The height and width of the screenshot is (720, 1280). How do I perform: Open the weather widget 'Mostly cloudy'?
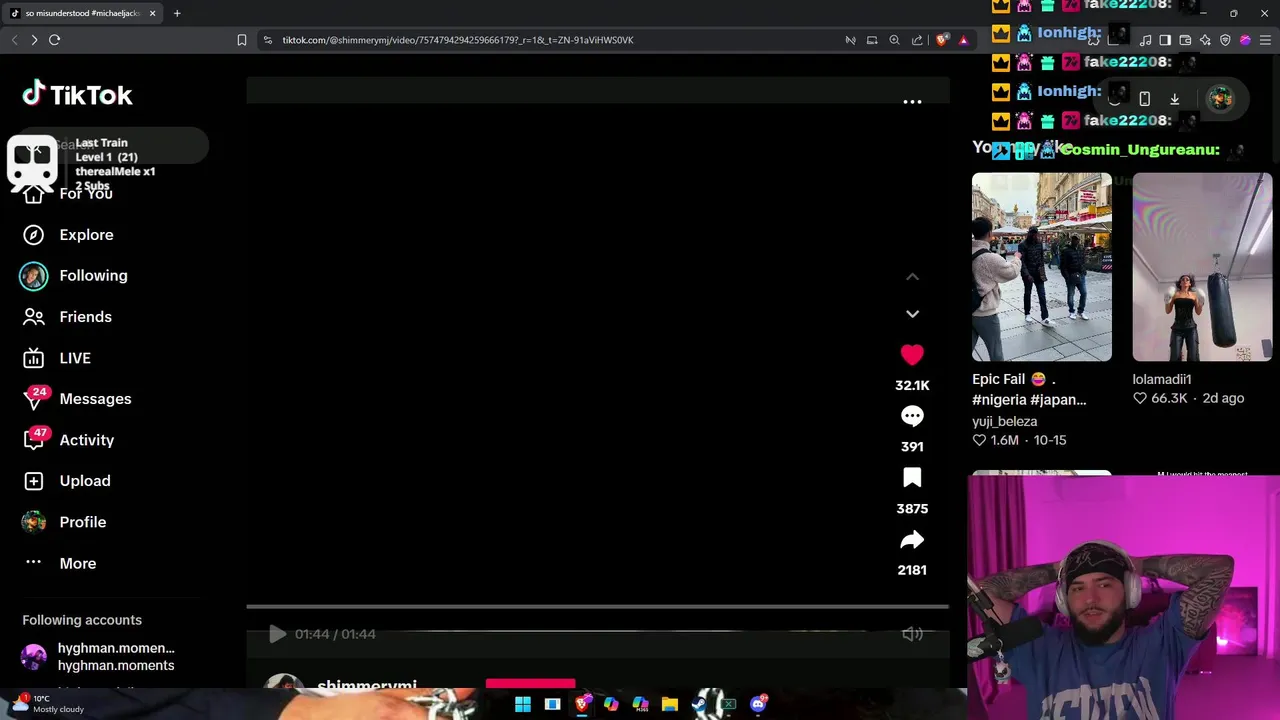tap(48, 704)
